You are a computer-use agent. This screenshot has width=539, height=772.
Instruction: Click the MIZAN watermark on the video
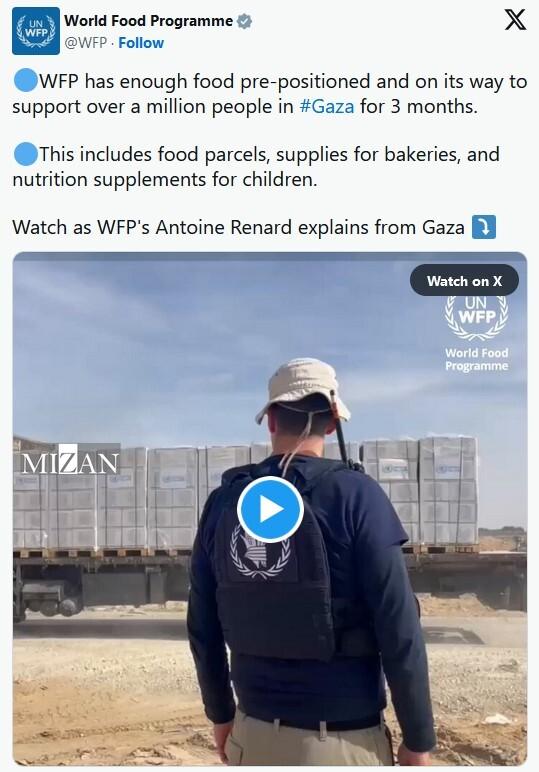(x=70, y=460)
